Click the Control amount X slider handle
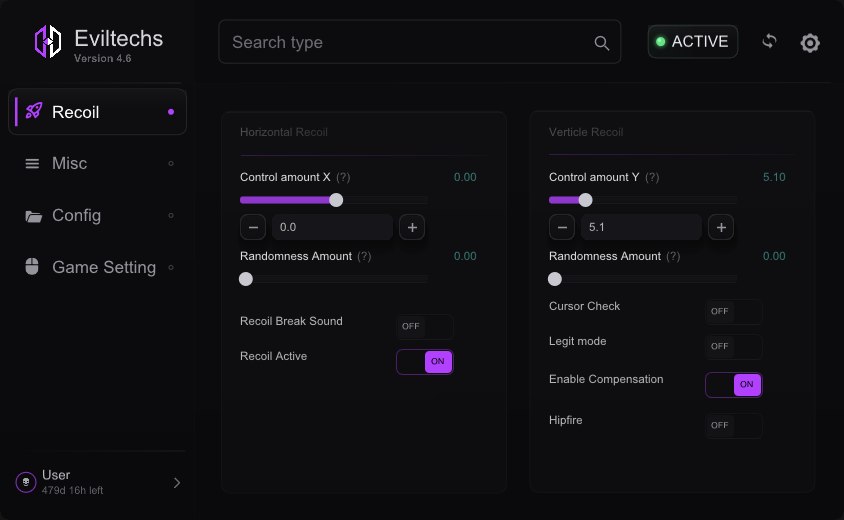The height and width of the screenshot is (520, 844). (x=336, y=200)
